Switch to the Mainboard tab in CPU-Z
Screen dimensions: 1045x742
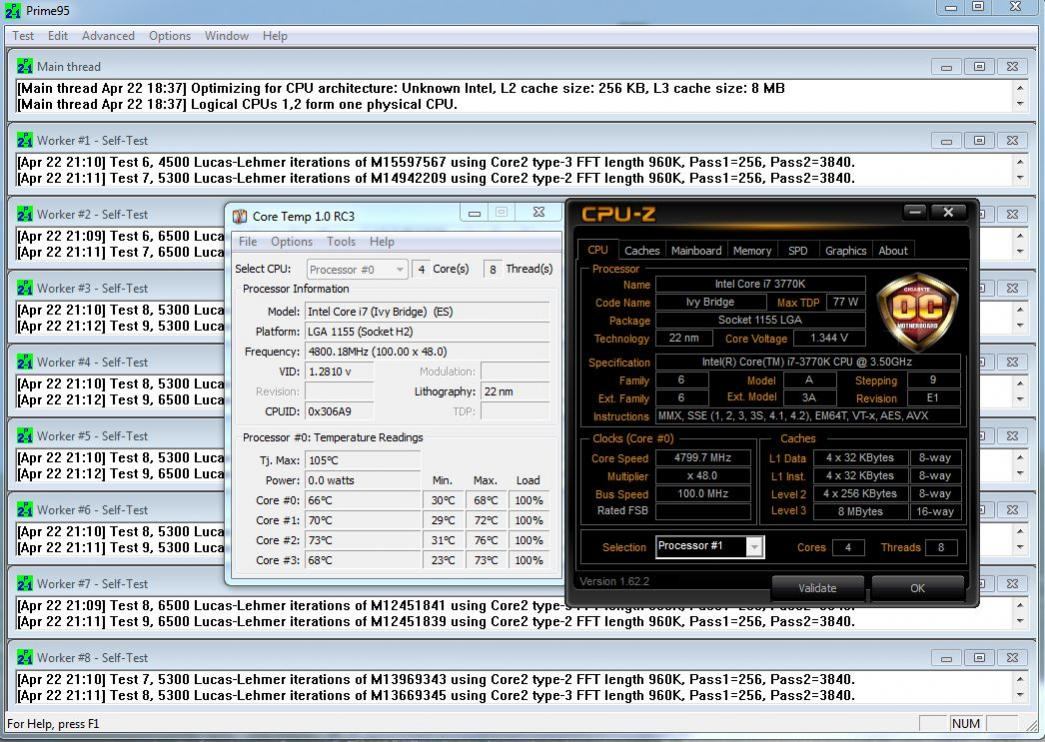tap(696, 251)
